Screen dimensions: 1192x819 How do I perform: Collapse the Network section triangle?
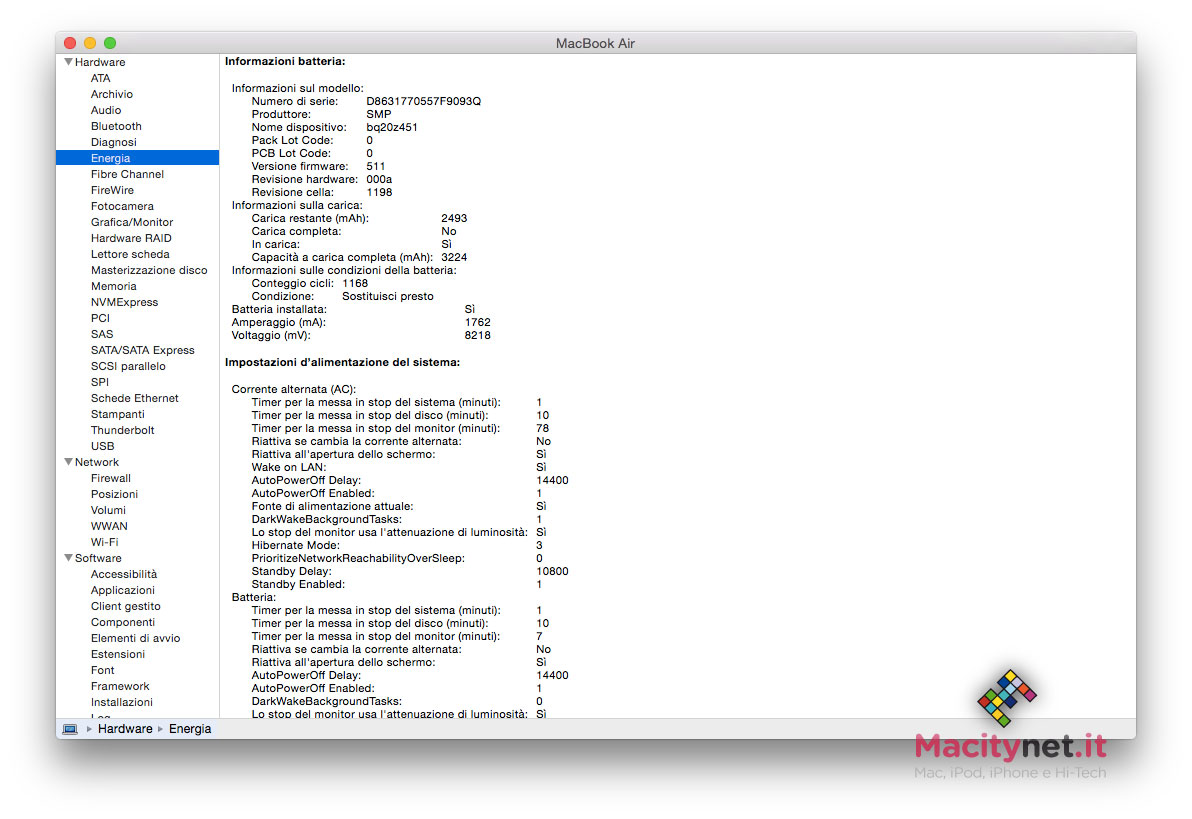pos(68,462)
